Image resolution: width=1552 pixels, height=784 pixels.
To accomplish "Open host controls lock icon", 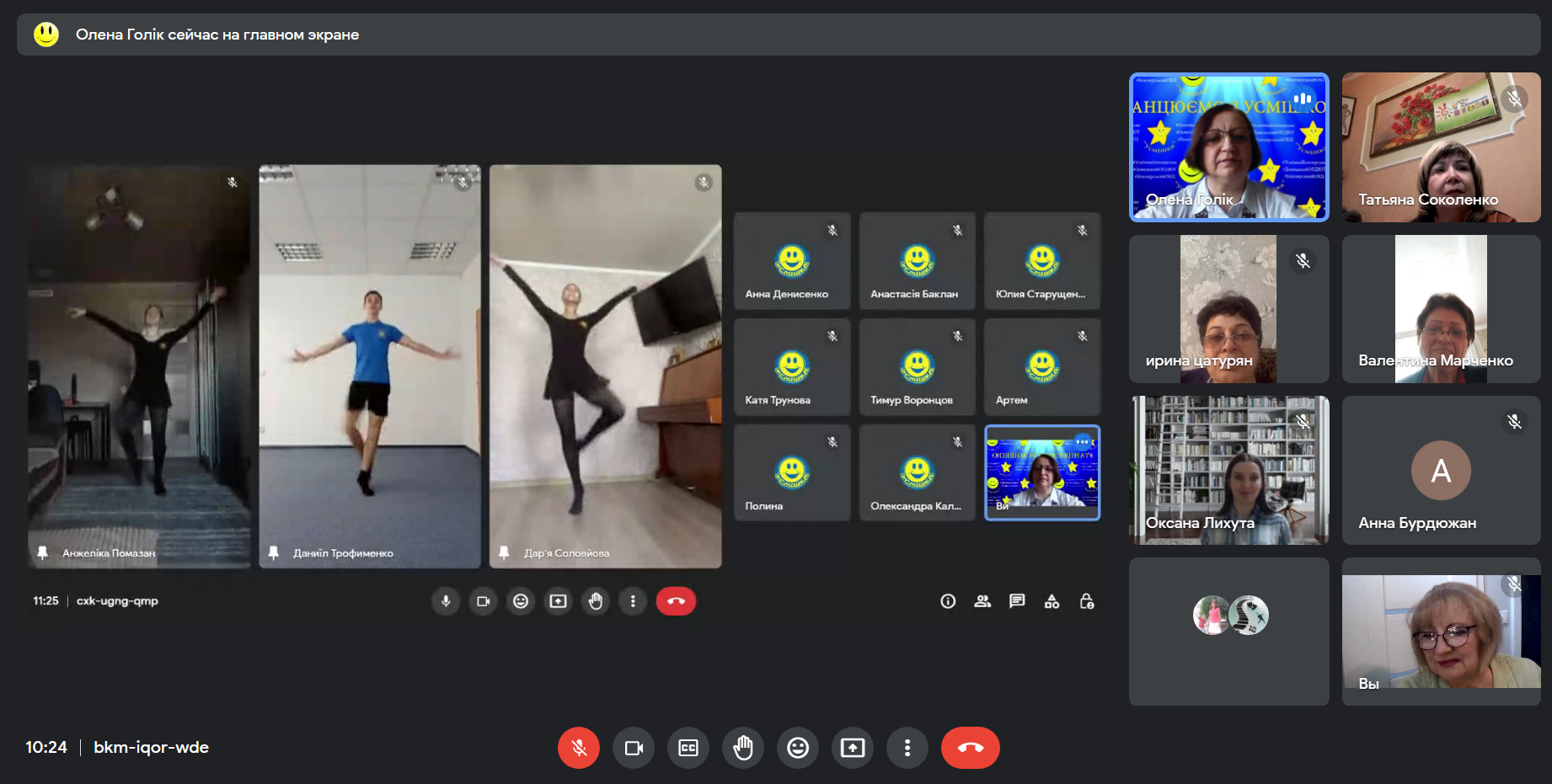I will pyautogui.click(x=1087, y=601).
